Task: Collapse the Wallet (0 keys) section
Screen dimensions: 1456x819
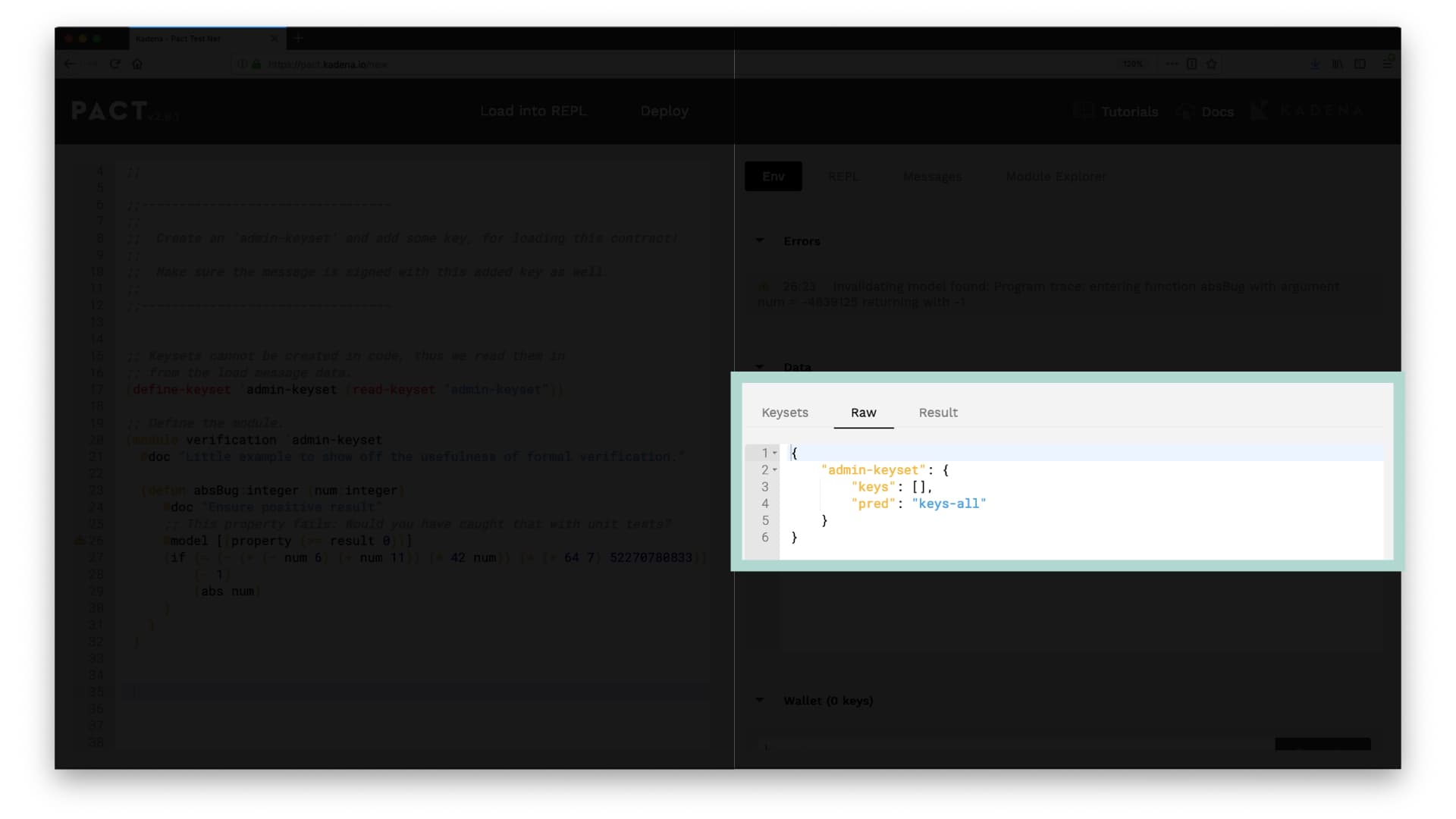Action: (760, 700)
